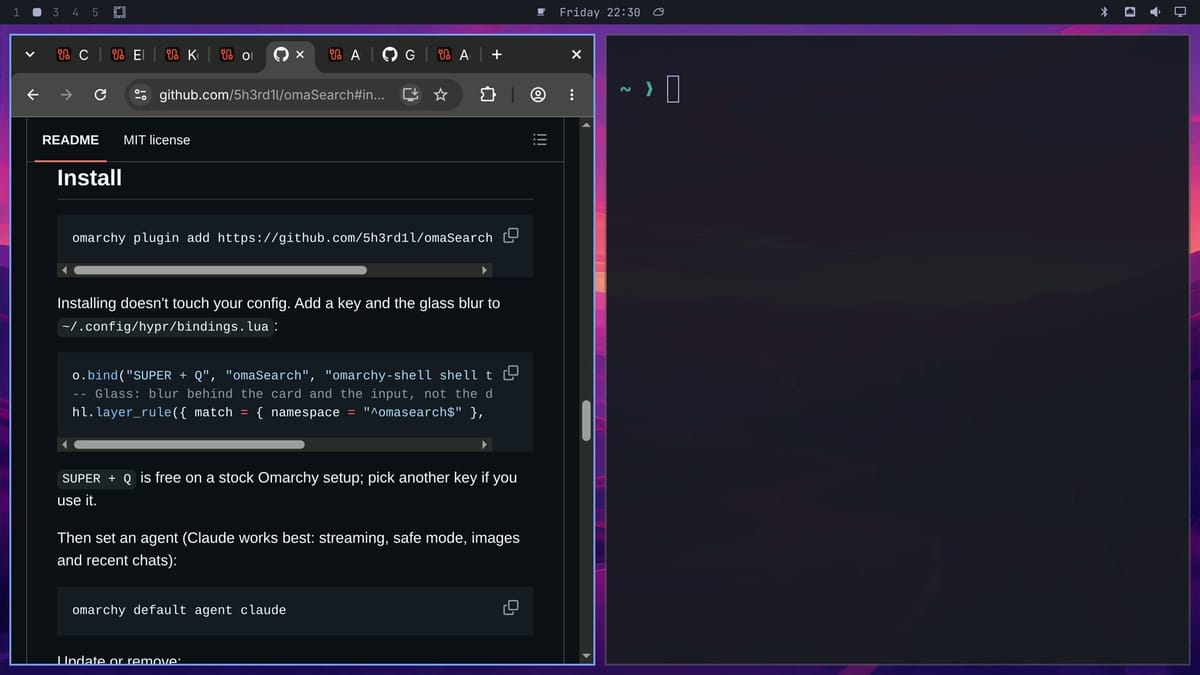
Task: Copy the omarchy default agent claude command
Action: (x=511, y=608)
